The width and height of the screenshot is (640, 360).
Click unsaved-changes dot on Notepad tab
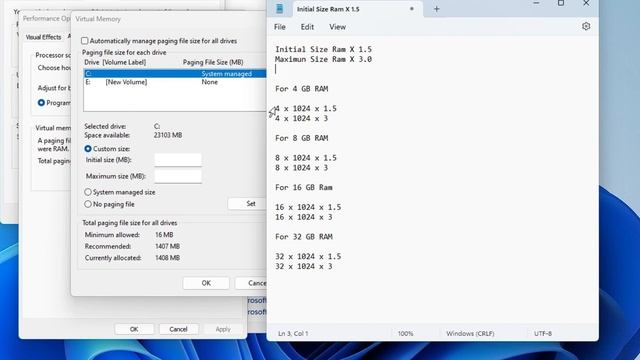tap(412, 9)
